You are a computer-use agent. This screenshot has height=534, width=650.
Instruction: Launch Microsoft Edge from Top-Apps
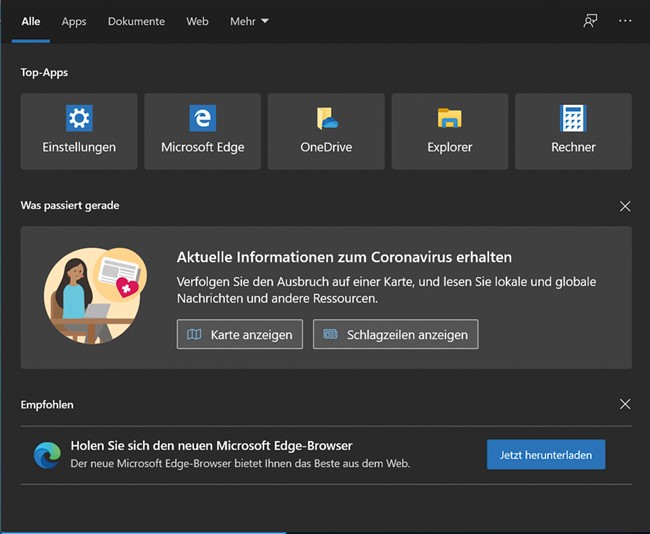(x=202, y=131)
